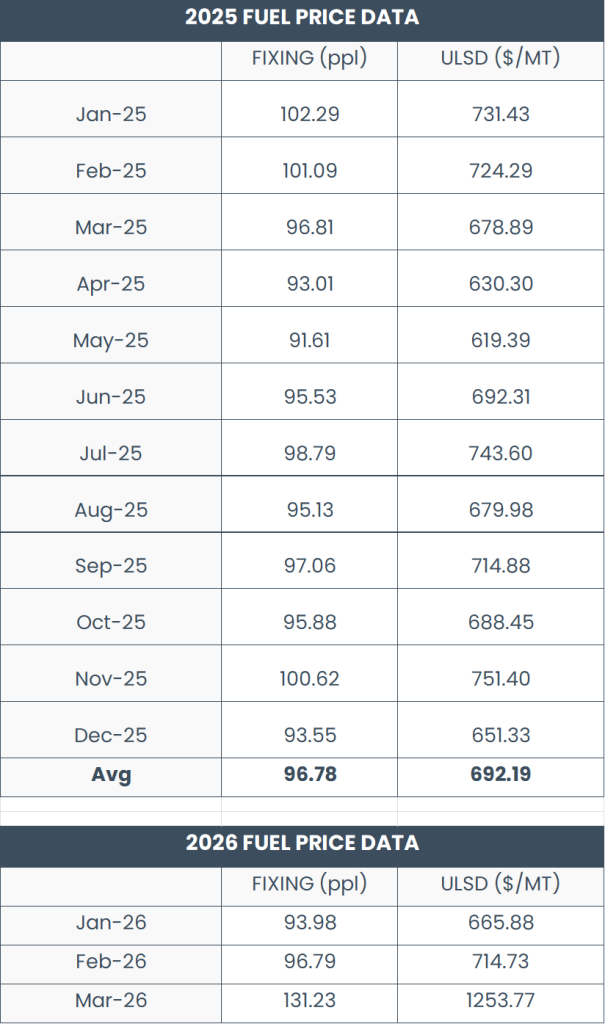
Task: Select the average ULSD value 692.19
Action: click(500, 774)
